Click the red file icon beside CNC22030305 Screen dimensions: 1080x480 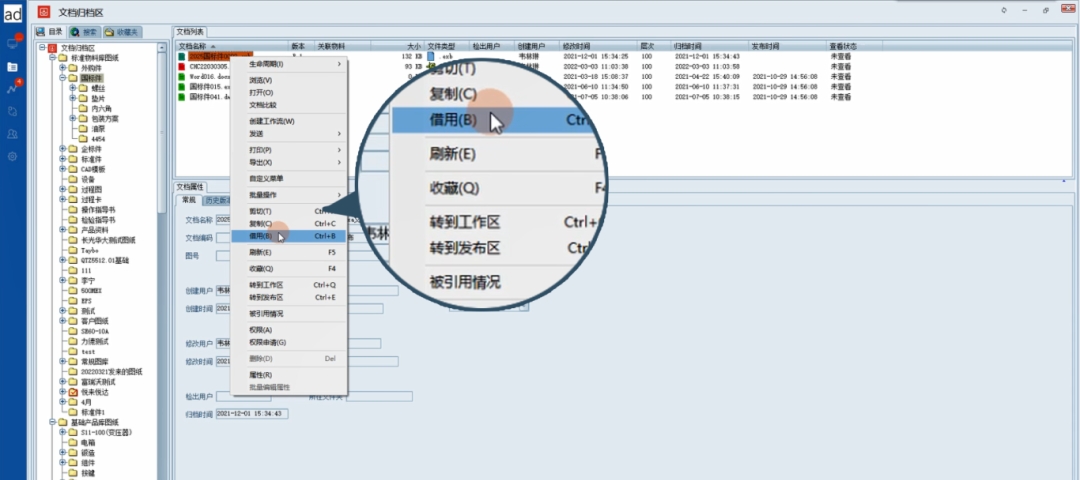[x=181, y=66]
